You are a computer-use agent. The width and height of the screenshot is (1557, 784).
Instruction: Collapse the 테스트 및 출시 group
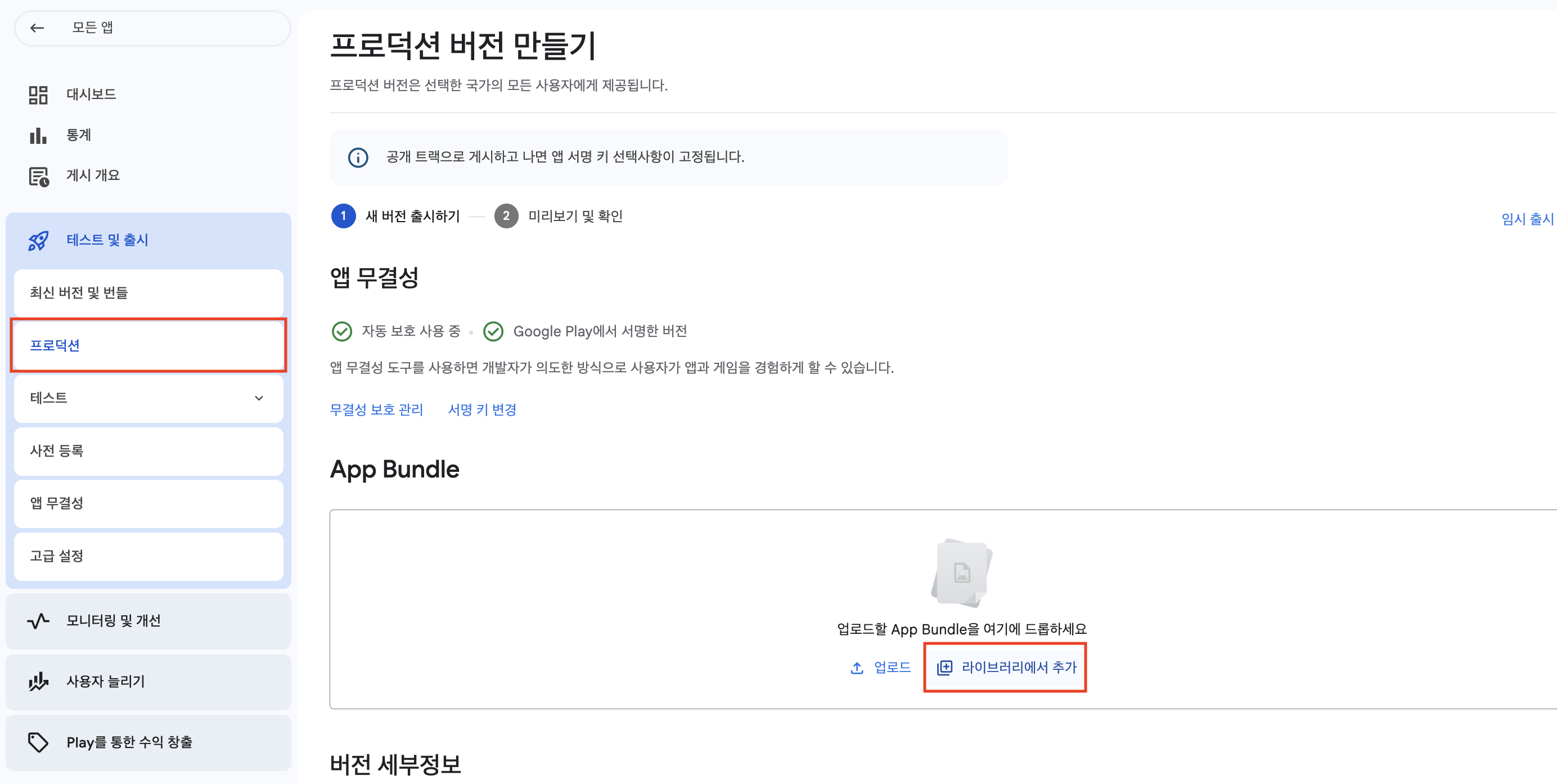[x=106, y=240]
